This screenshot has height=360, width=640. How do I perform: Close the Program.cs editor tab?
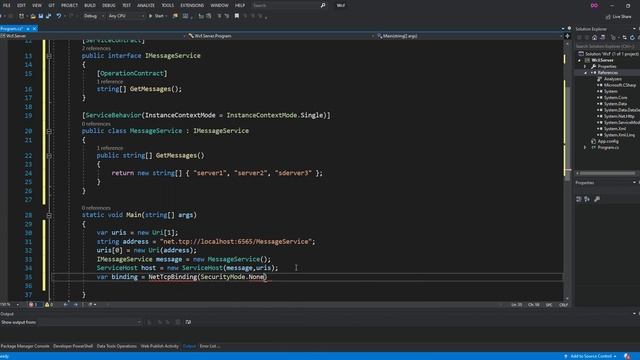pyautogui.click(x=34, y=29)
